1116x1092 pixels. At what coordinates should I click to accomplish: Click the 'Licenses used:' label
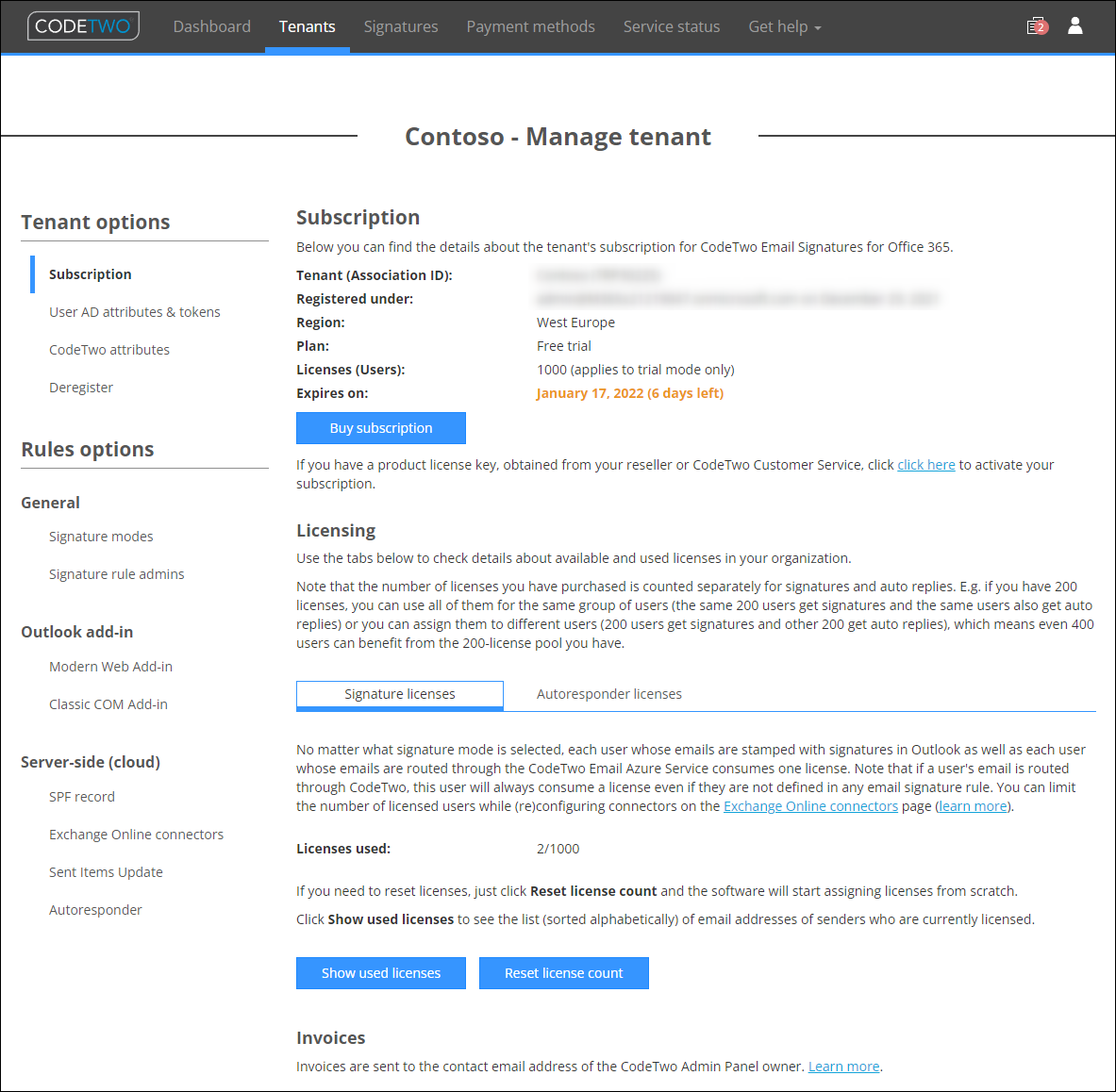pyautogui.click(x=343, y=849)
